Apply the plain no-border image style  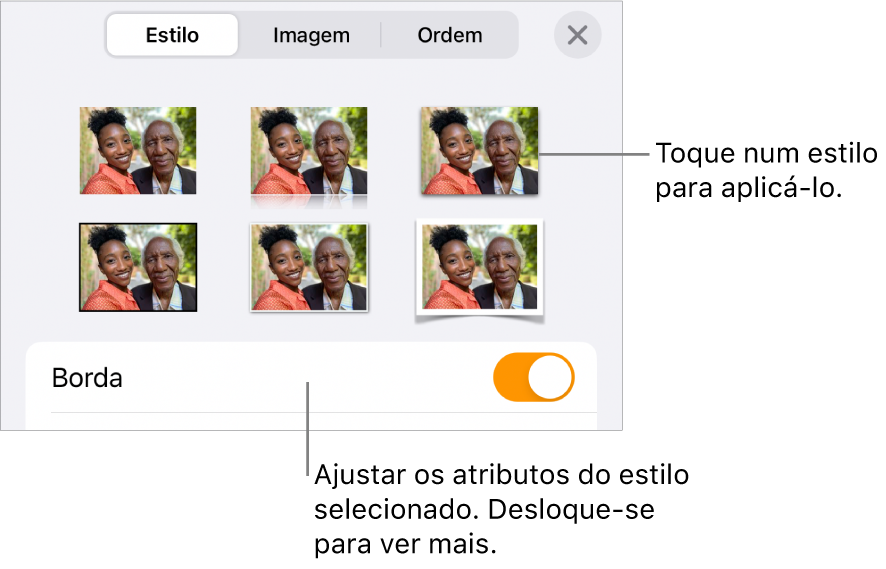pos(138,150)
